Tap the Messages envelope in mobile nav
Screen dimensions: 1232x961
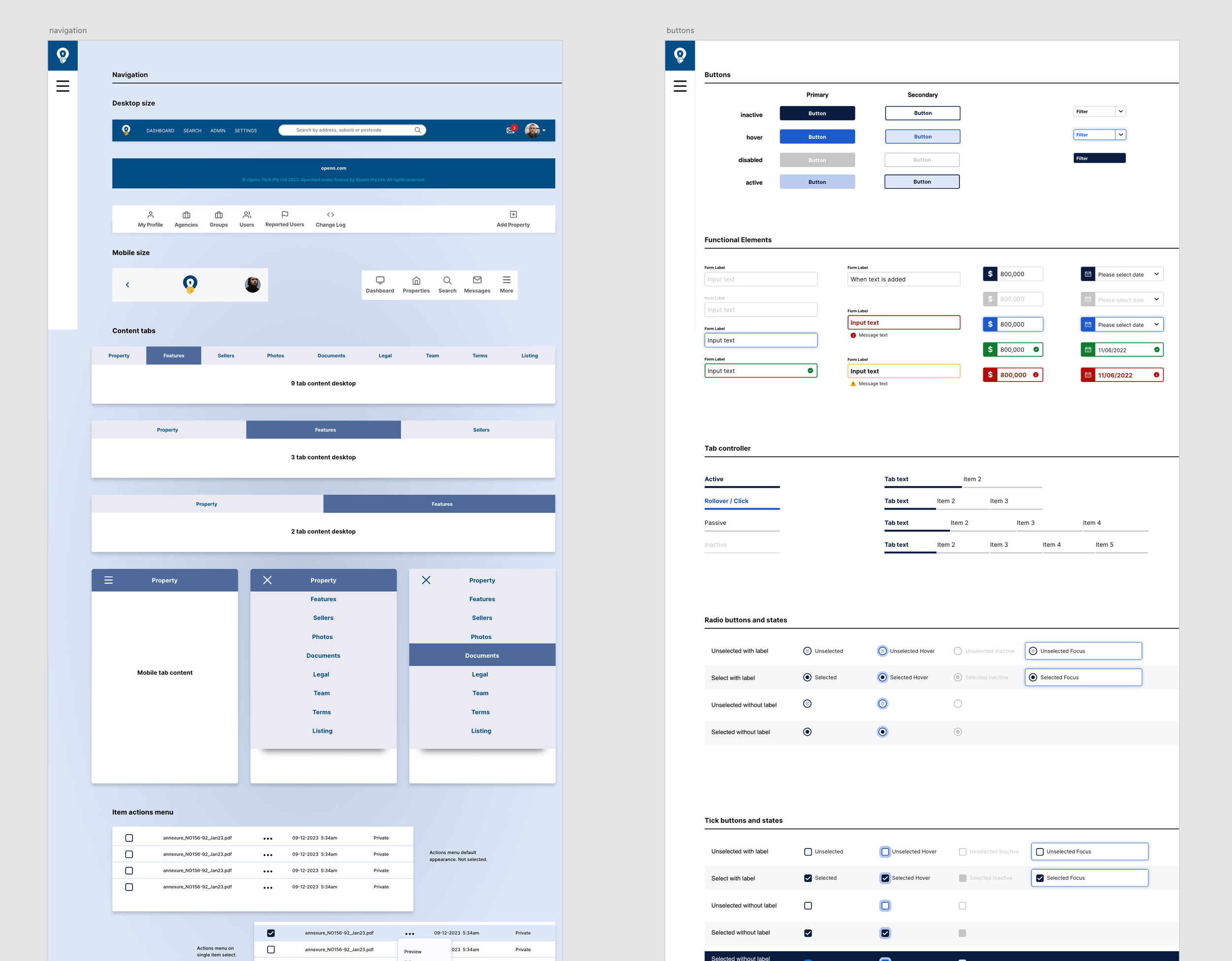click(x=477, y=280)
